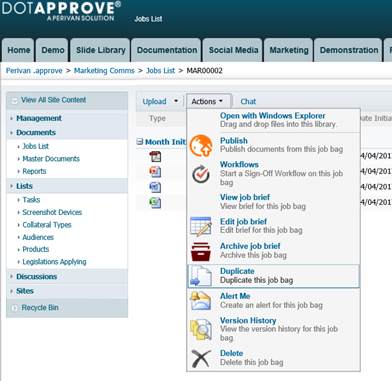Click the Upload toolbar button
This screenshot has height=381, width=392.
154,101
